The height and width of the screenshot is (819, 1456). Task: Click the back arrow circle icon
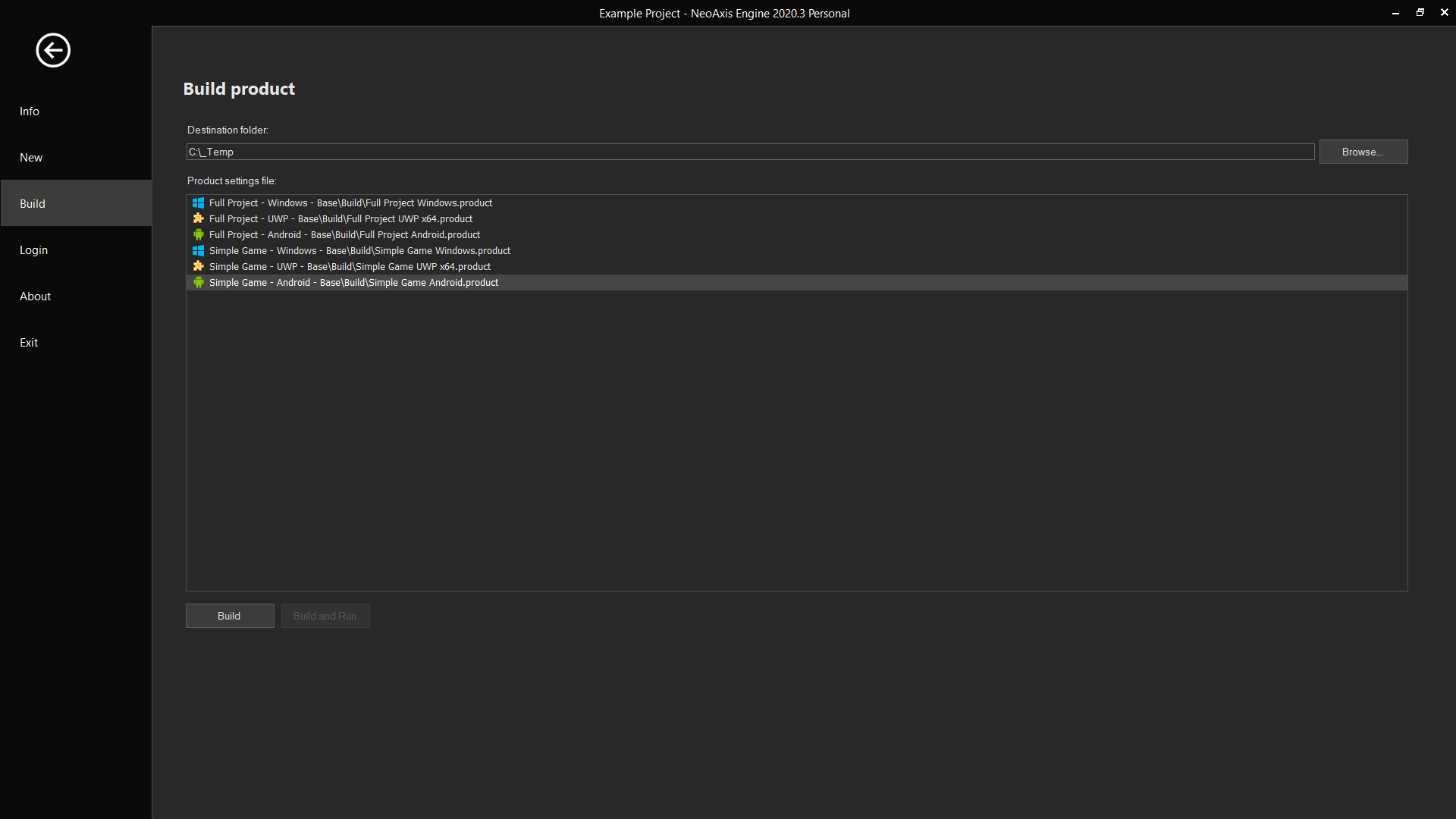coord(53,51)
